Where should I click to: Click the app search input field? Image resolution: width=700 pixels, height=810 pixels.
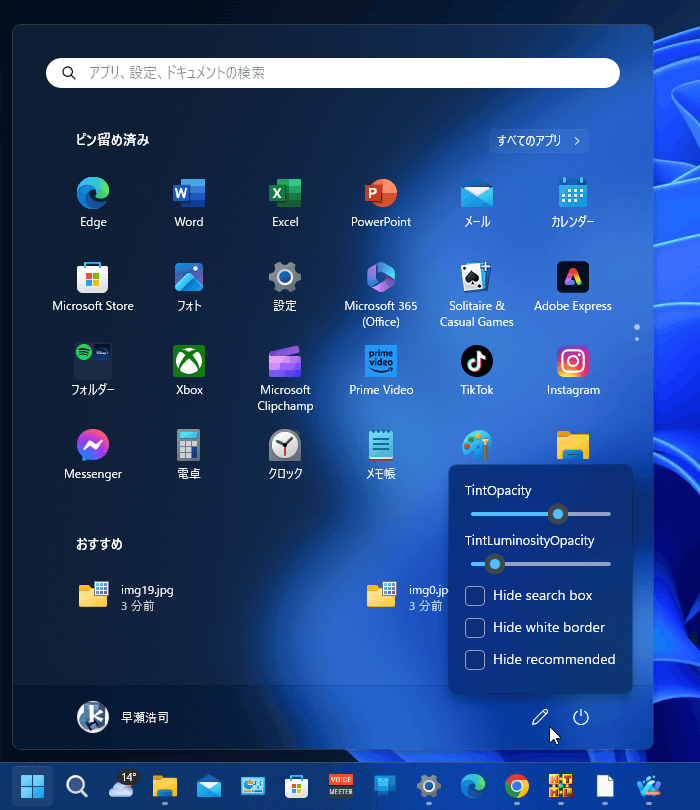coord(333,73)
